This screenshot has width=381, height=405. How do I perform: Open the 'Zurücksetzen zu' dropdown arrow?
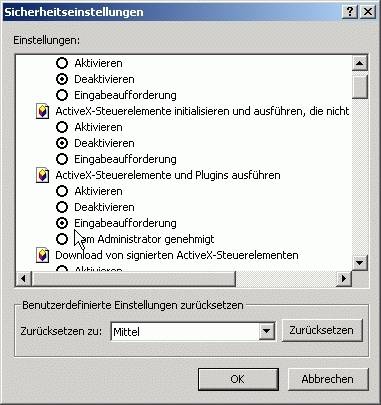pyautogui.click(x=266, y=331)
